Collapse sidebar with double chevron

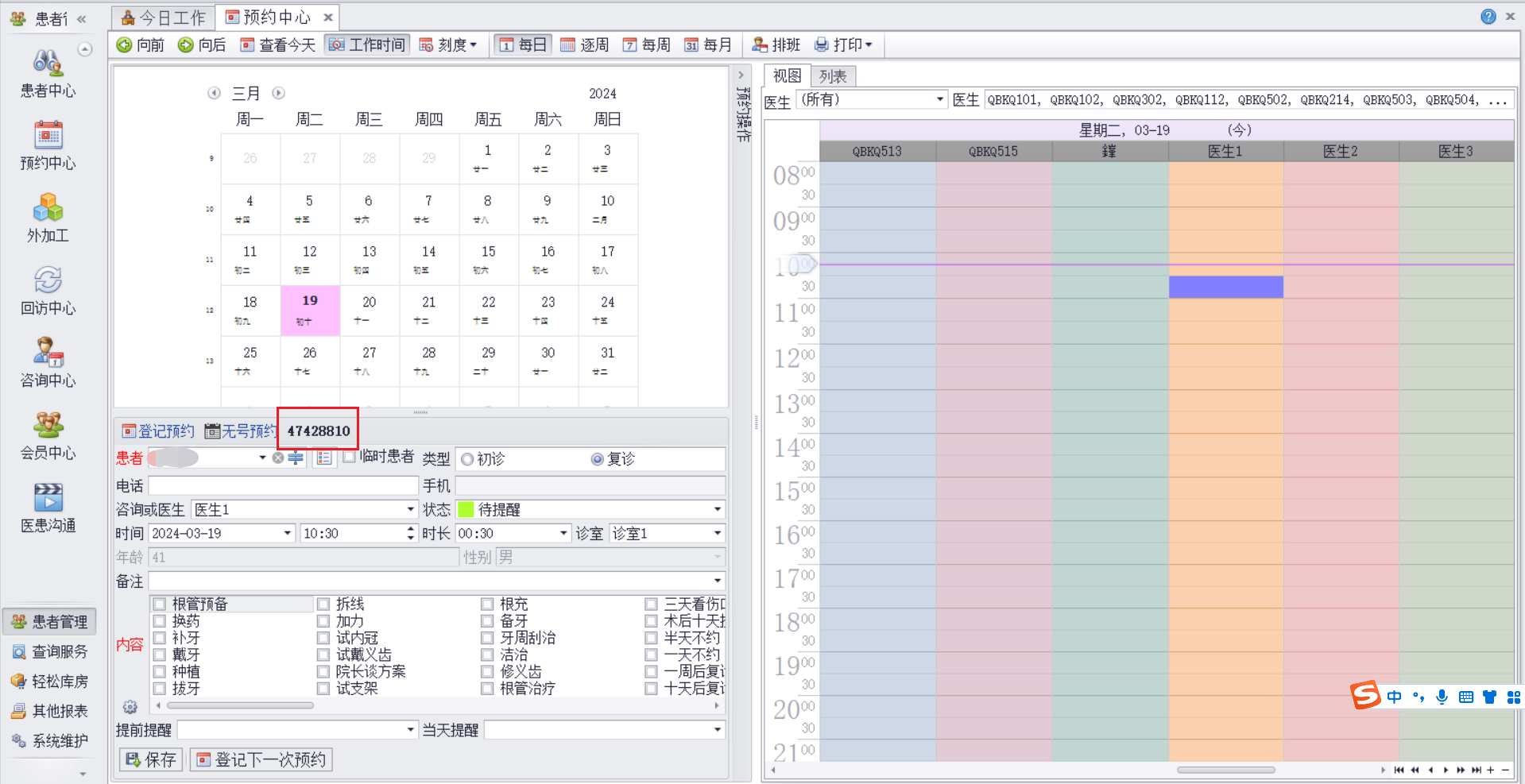click(81, 18)
